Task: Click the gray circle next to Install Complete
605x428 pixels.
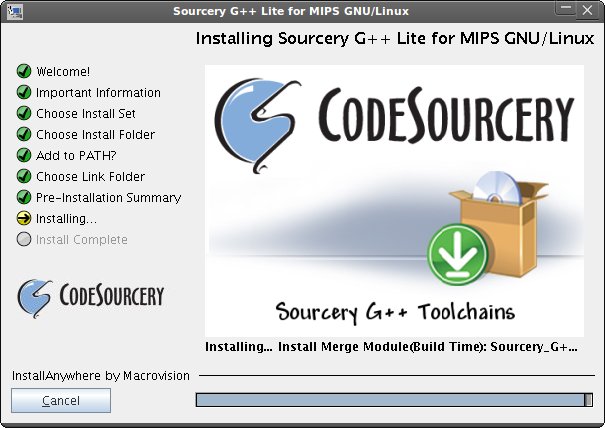Action: pyautogui.click(x=24, y=239)
